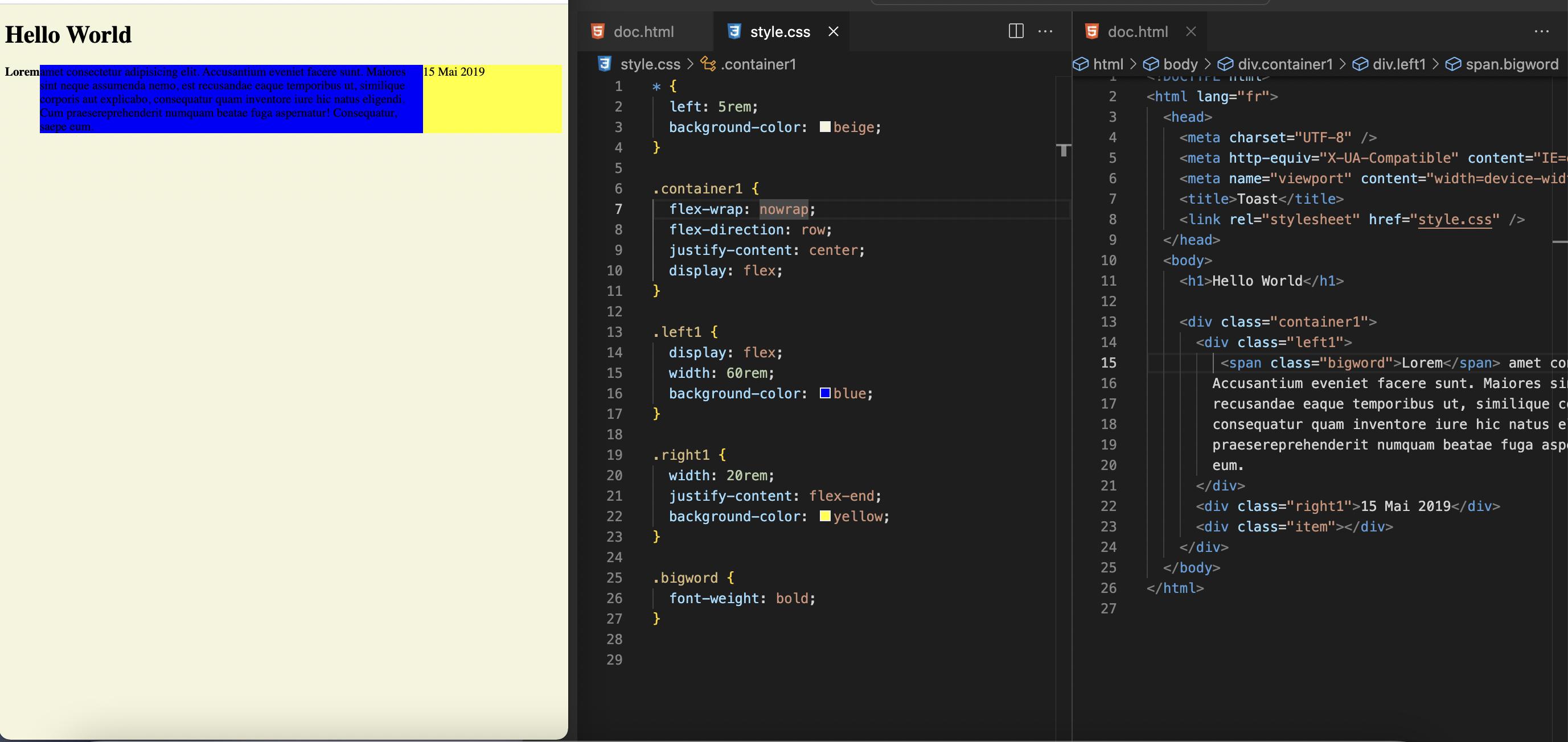Click the cube icon before span.bigword breadcrumb

point(1453,64)
